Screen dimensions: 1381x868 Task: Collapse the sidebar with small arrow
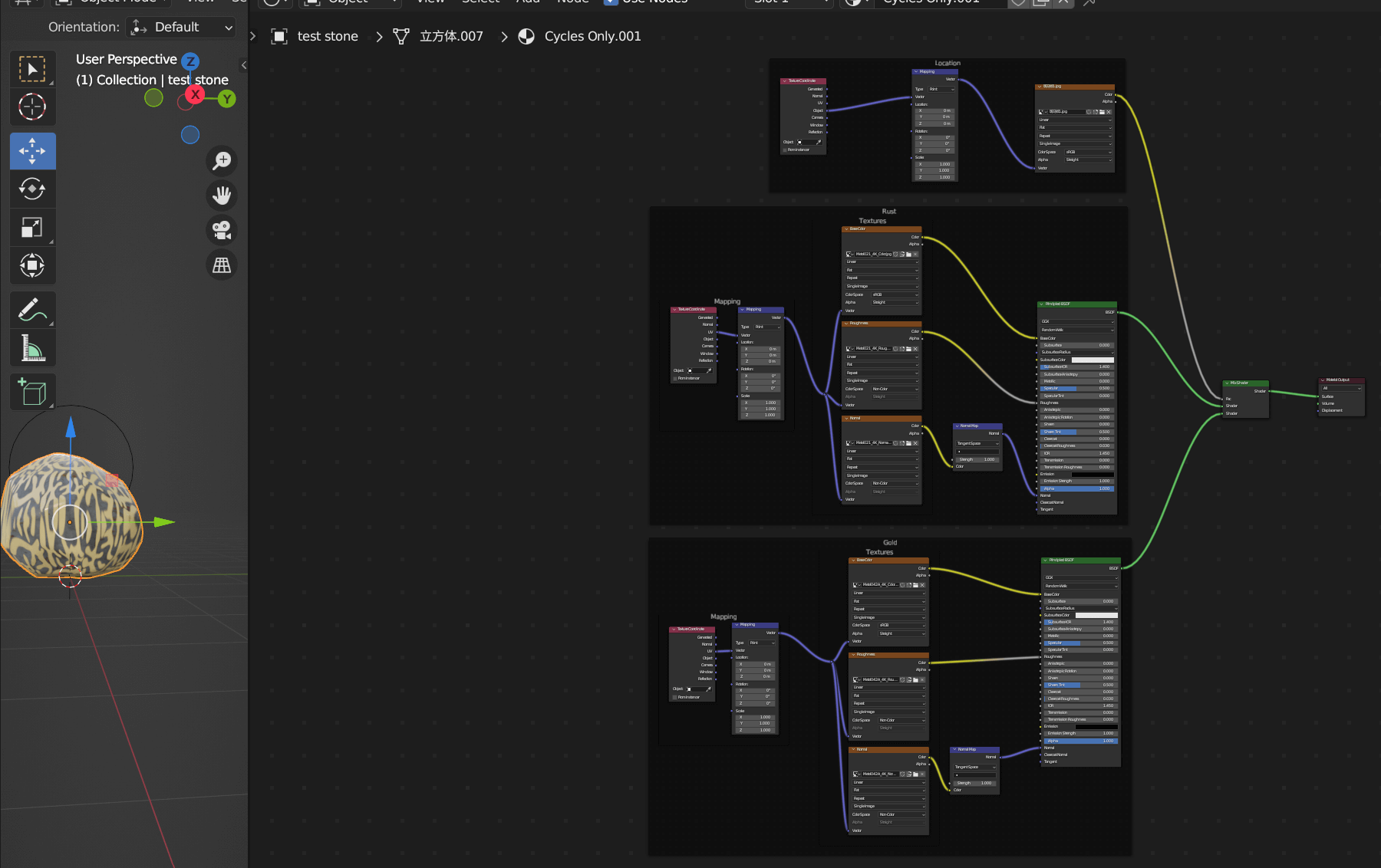point(244,65)
